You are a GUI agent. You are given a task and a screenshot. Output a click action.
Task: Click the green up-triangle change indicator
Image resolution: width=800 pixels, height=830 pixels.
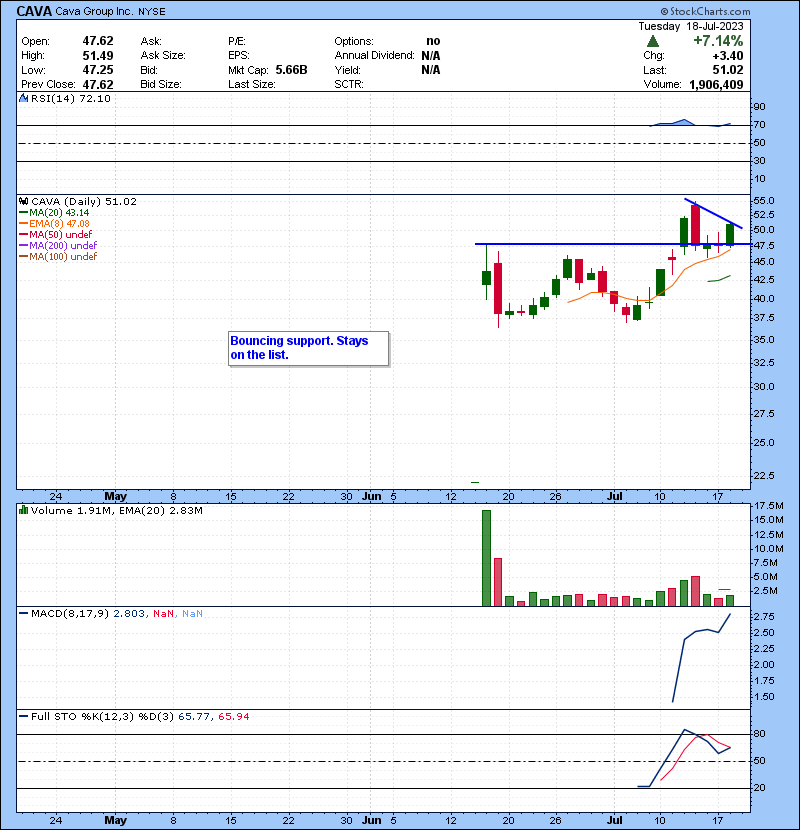pos(653,41)
